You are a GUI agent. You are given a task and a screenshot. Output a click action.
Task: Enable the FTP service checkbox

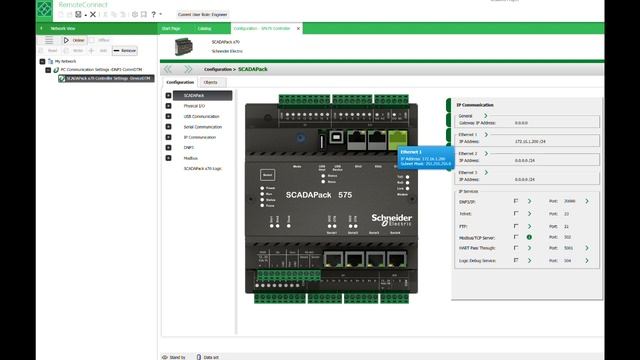tap(516, 226)
